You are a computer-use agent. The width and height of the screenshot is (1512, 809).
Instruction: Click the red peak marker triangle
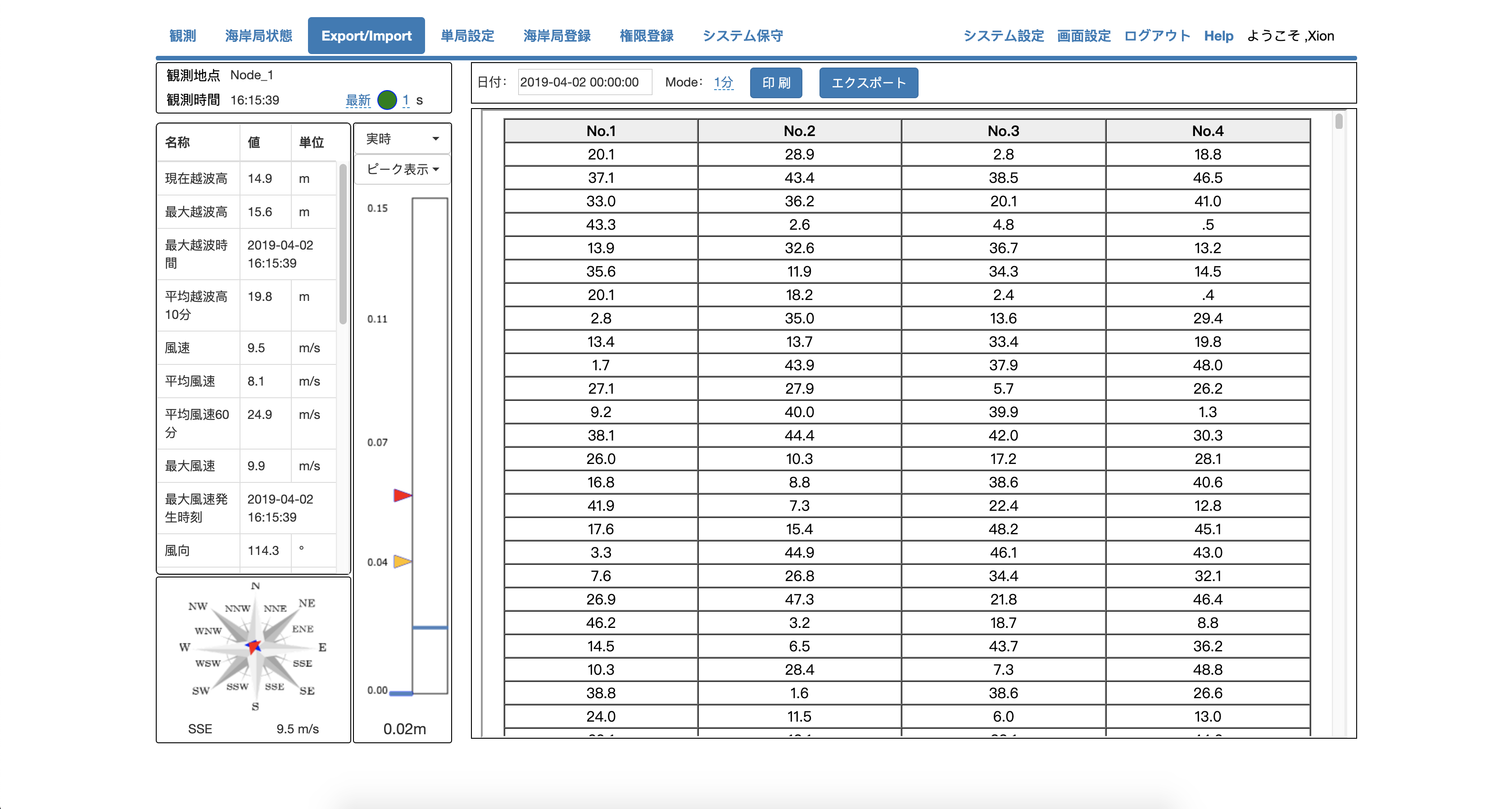pyautogui.click(x=402, y=495)
